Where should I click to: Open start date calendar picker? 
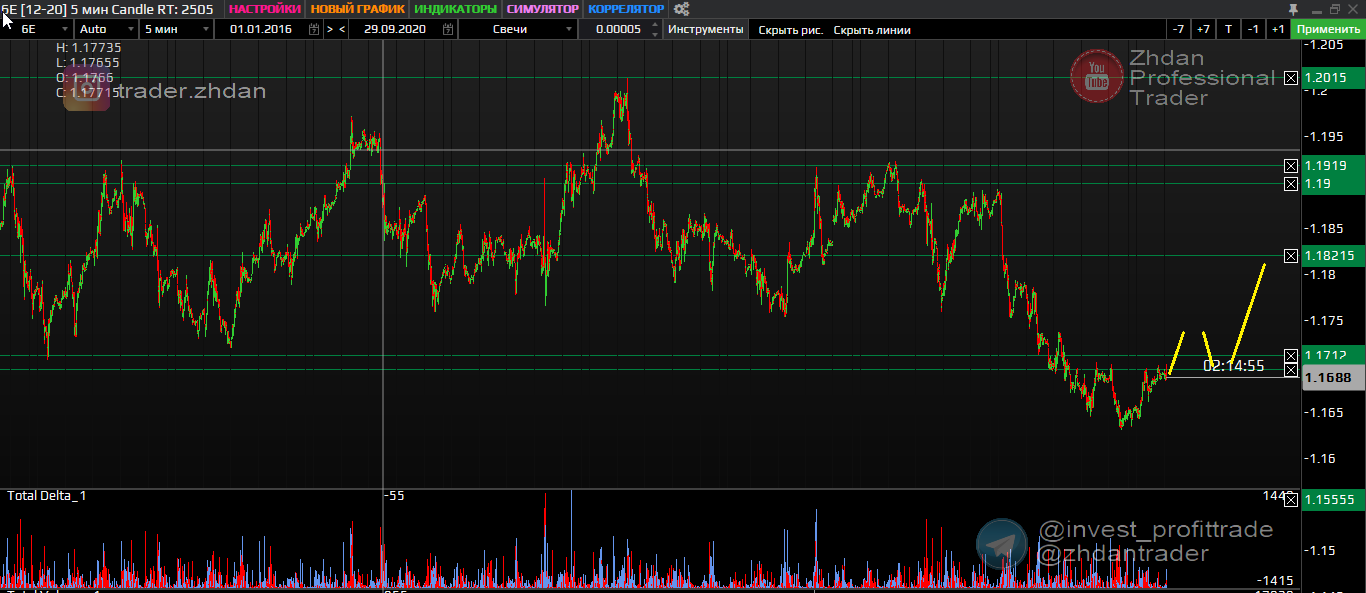(314, 29)
